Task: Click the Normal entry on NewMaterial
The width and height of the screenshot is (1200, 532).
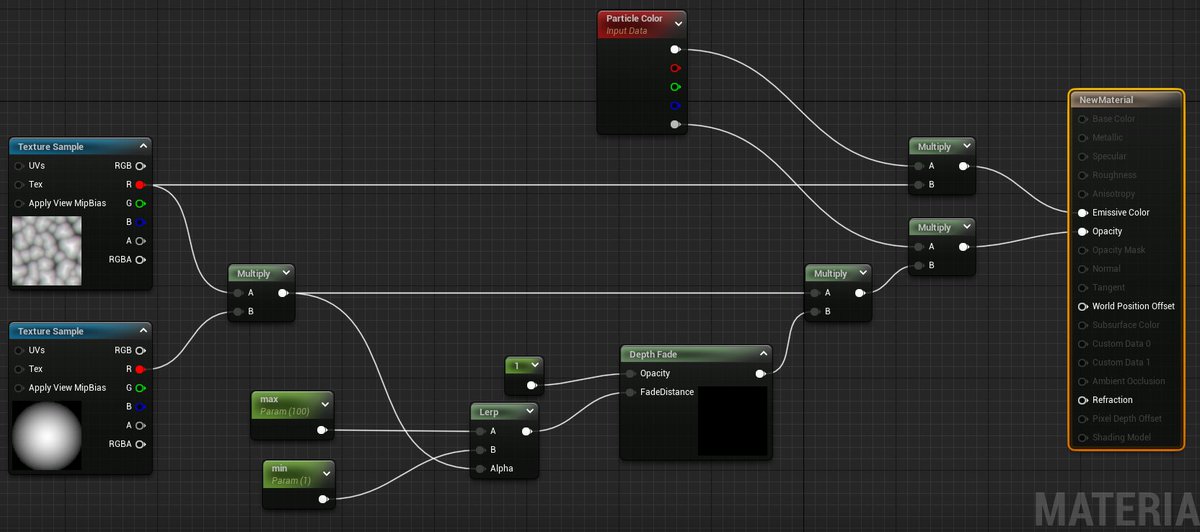Action: 1105,269
